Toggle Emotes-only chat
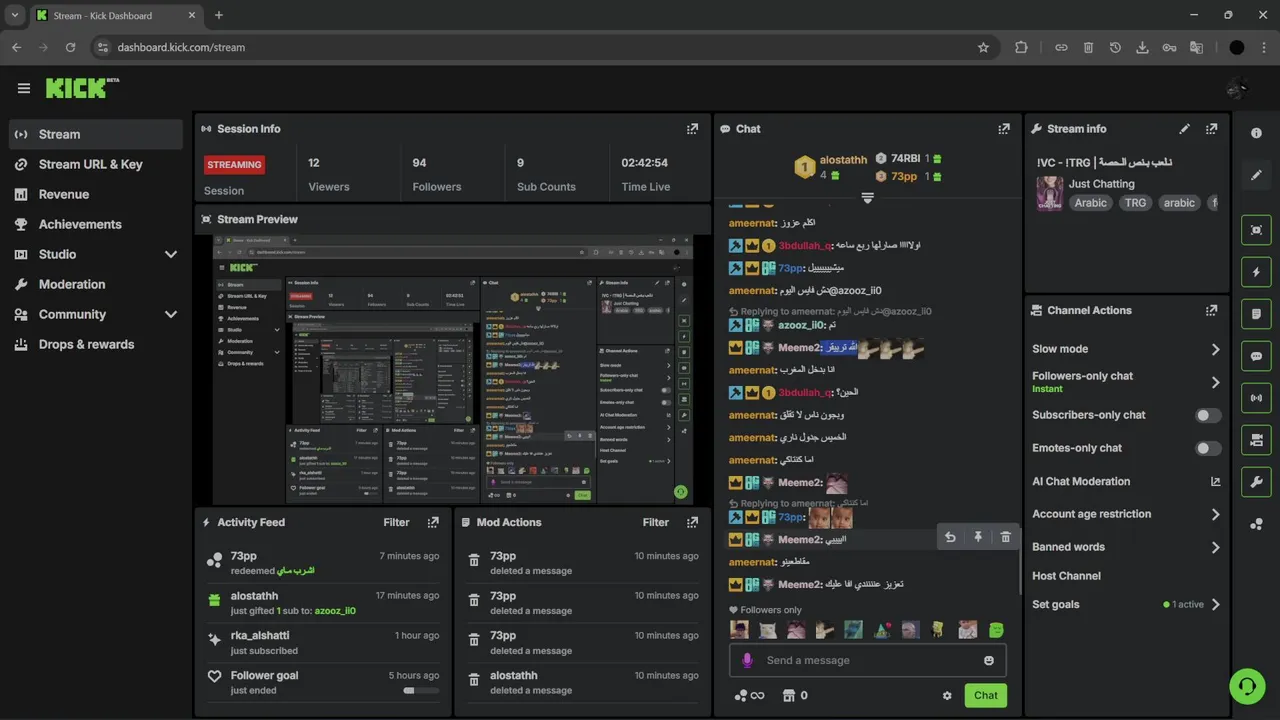 [x=1208, y=448]
